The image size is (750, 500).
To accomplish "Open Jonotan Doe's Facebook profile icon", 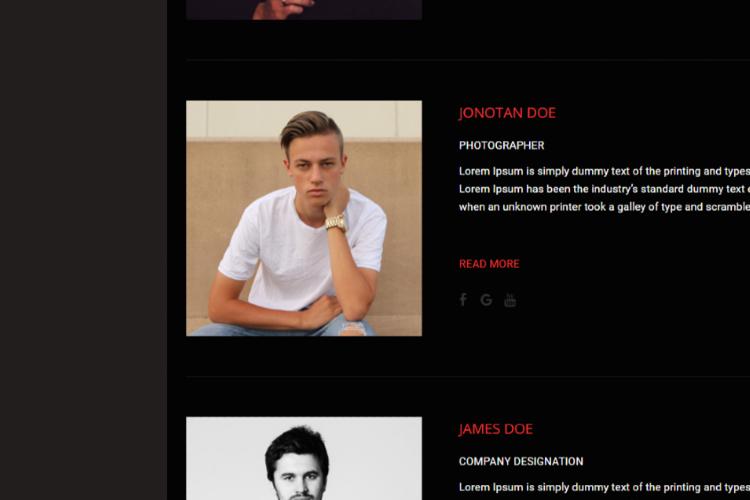I will pos(463,300).
